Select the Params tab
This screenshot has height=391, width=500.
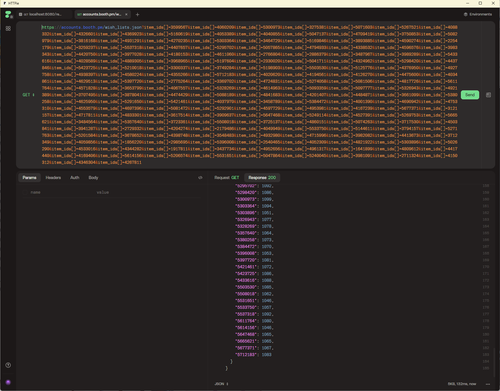(x=29, y=178)
